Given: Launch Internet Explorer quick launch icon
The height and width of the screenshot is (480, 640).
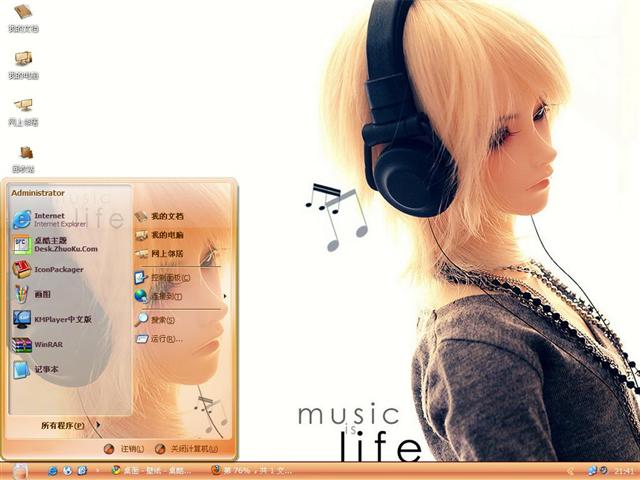Looking at the screenshot, I should 53,471.
